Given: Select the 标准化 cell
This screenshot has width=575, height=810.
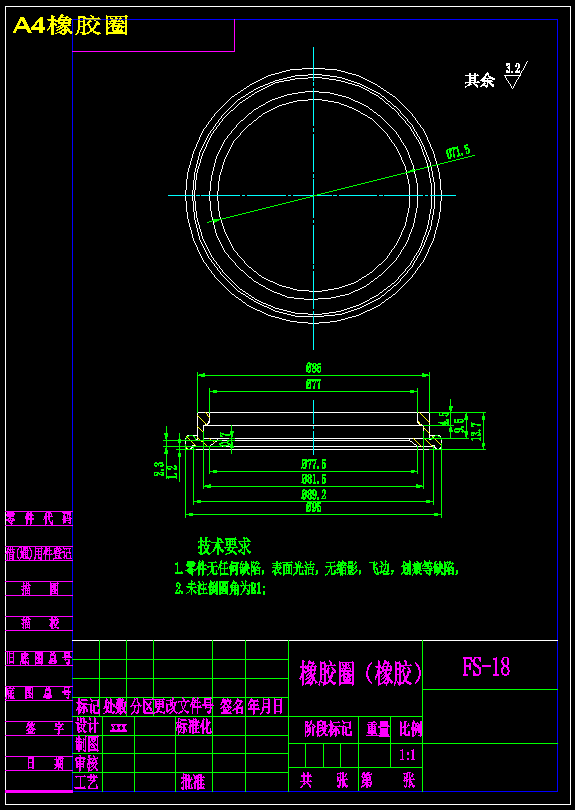Looking at the screenshot, I should tap(194, 727).
